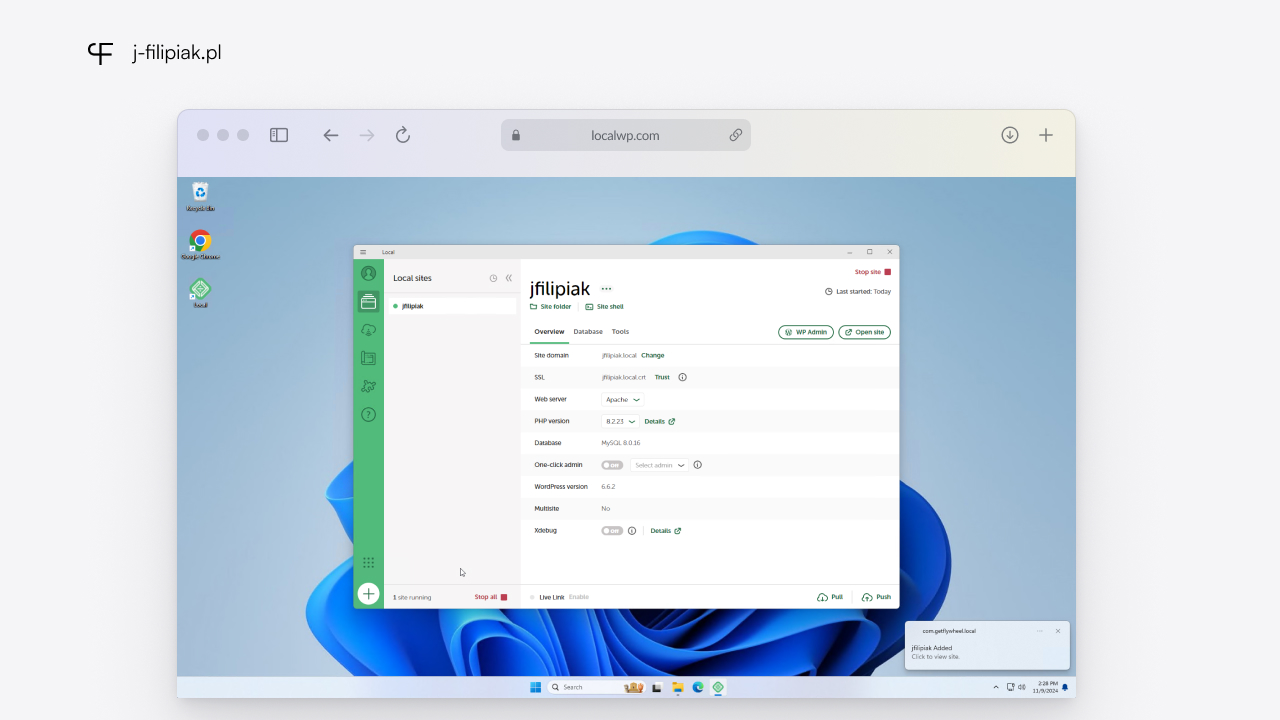
Task: Open Microsoft Edge in the taskbar
Action: click(698, 687)
